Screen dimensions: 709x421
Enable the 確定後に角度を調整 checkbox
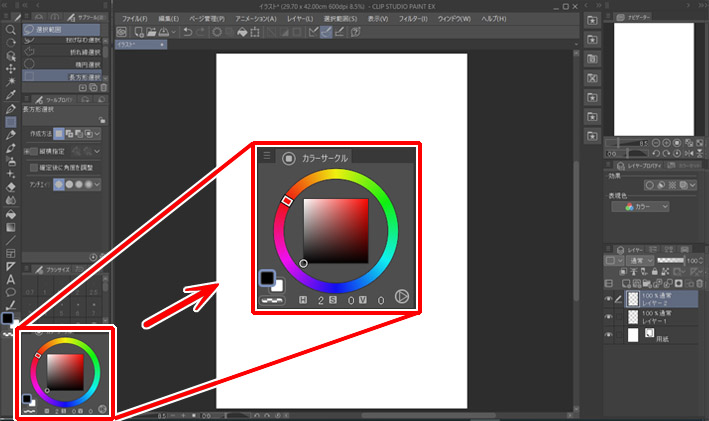(x=33, y=167)
